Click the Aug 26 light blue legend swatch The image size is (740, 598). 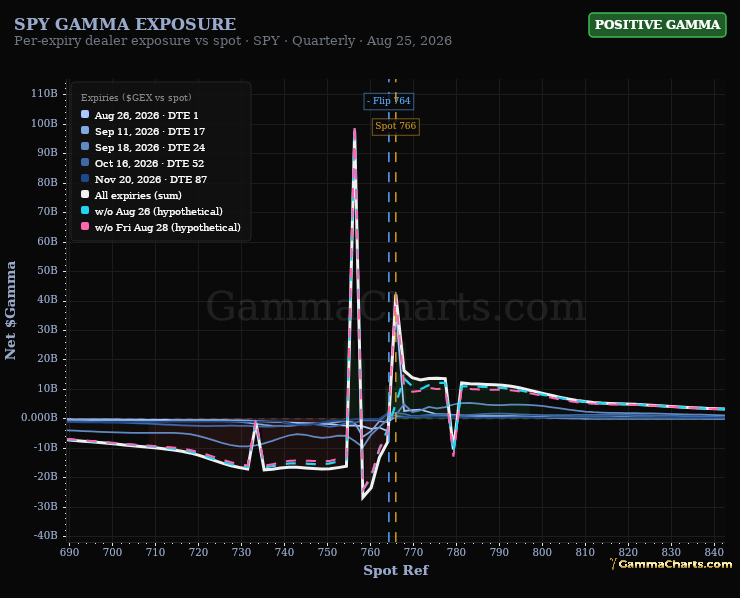(x=85, y=114)
